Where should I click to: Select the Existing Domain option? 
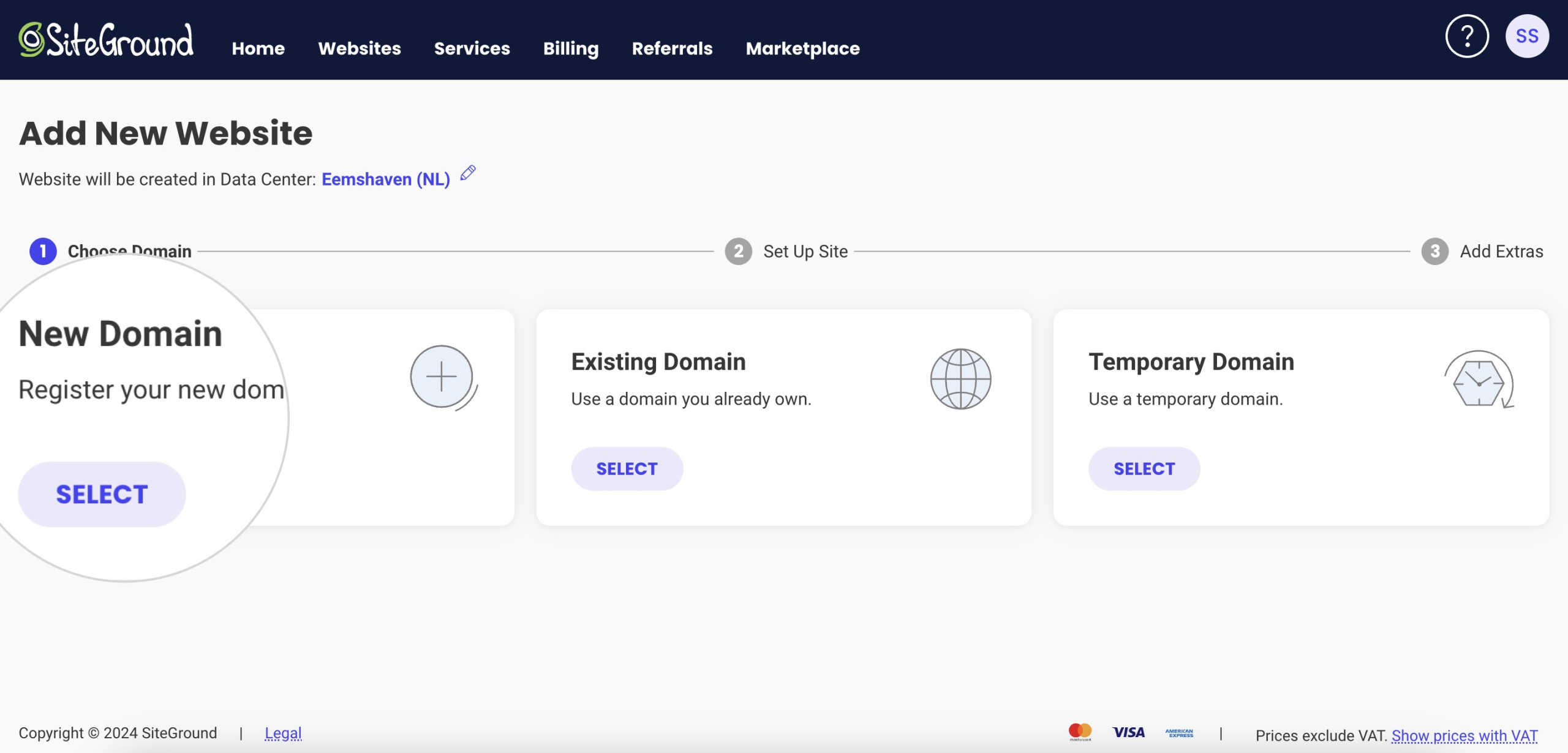tap(626, 468)
